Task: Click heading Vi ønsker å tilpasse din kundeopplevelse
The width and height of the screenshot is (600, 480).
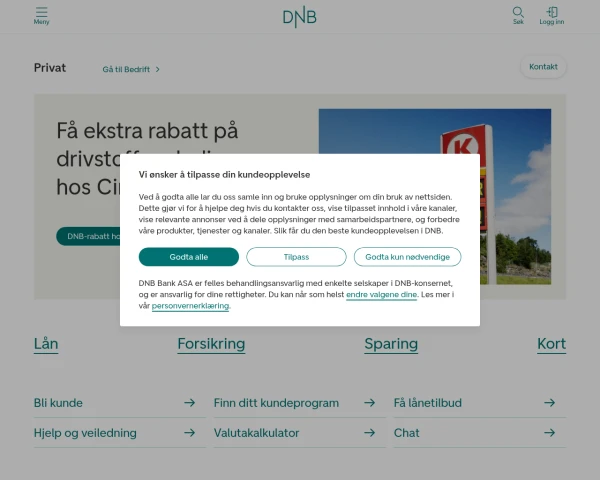Action: click(x=224, y=175)
